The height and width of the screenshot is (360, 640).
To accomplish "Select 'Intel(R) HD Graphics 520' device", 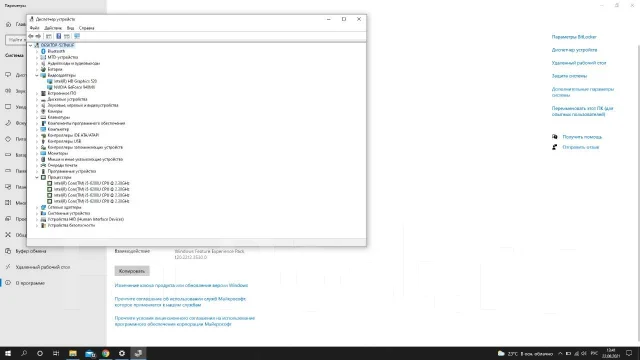I will click(x=76, y=81).
